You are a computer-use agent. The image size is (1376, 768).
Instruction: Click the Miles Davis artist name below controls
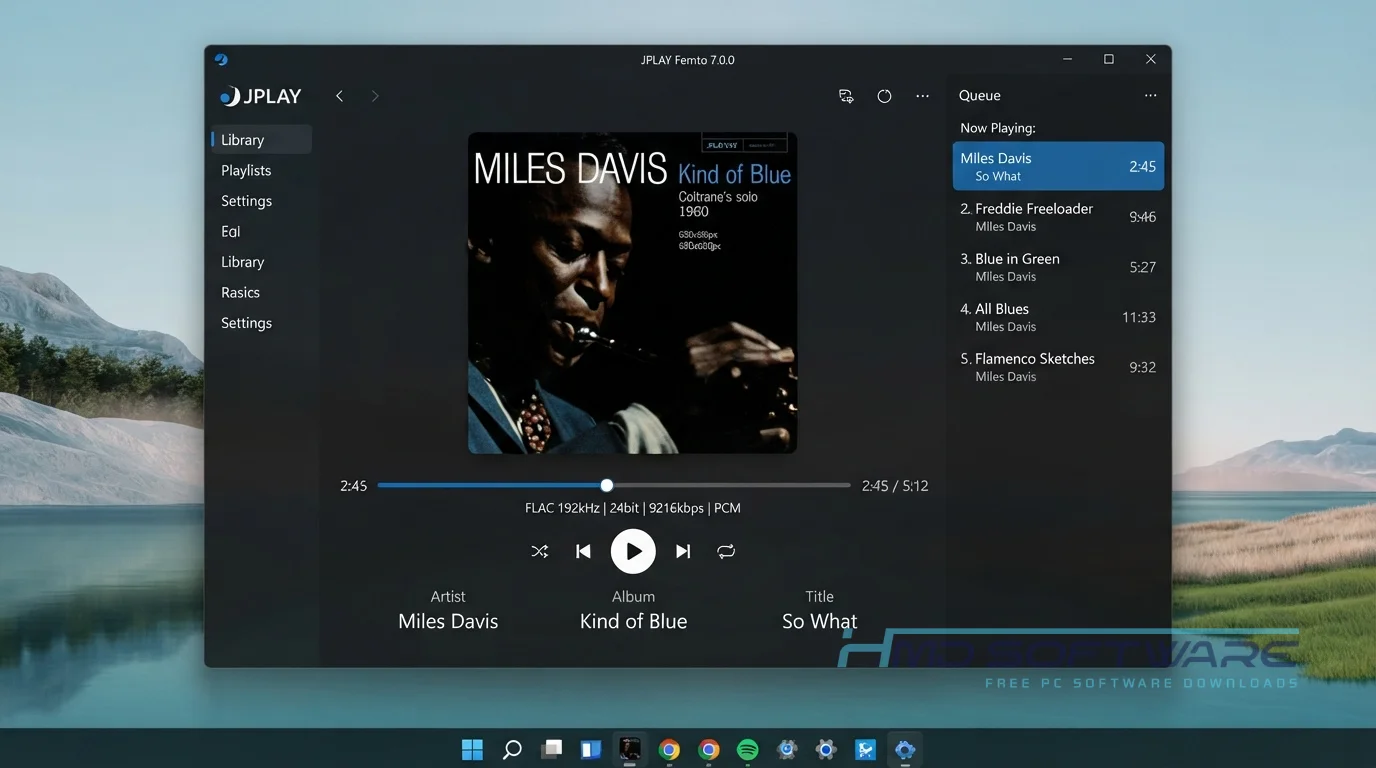[448, 621]
